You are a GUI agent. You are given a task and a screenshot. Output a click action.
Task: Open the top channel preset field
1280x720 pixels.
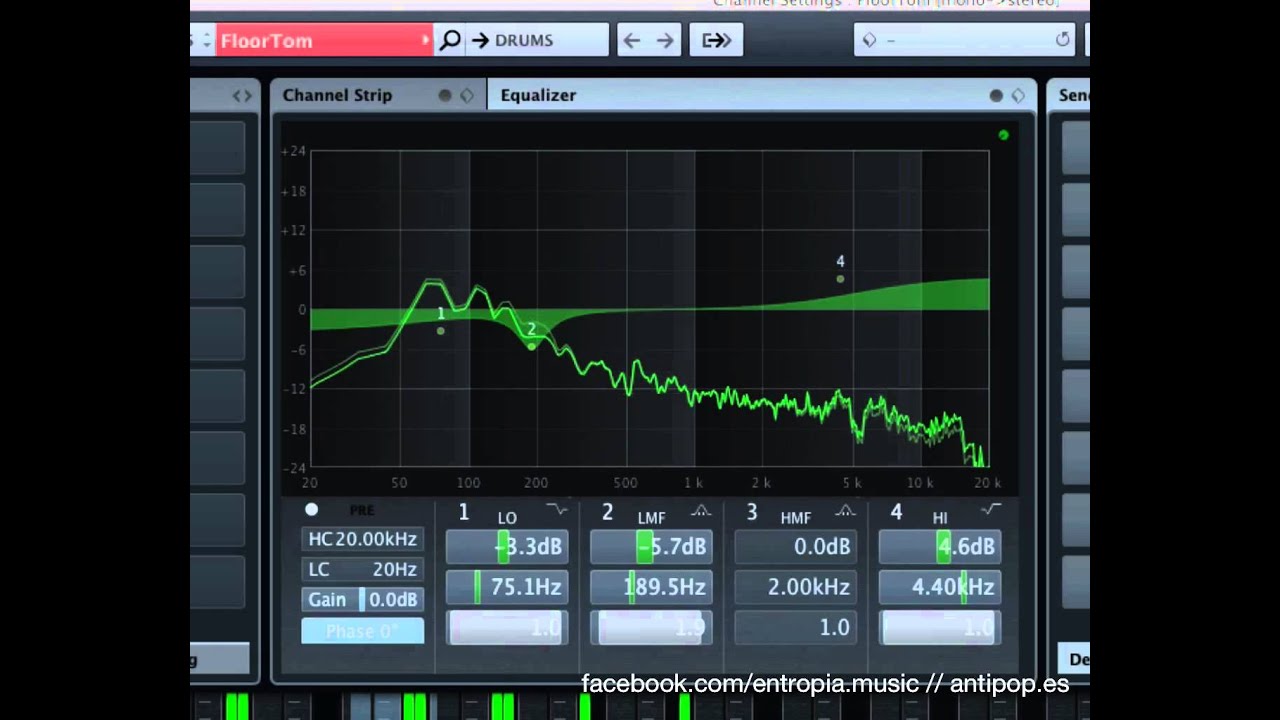point(964,40)
